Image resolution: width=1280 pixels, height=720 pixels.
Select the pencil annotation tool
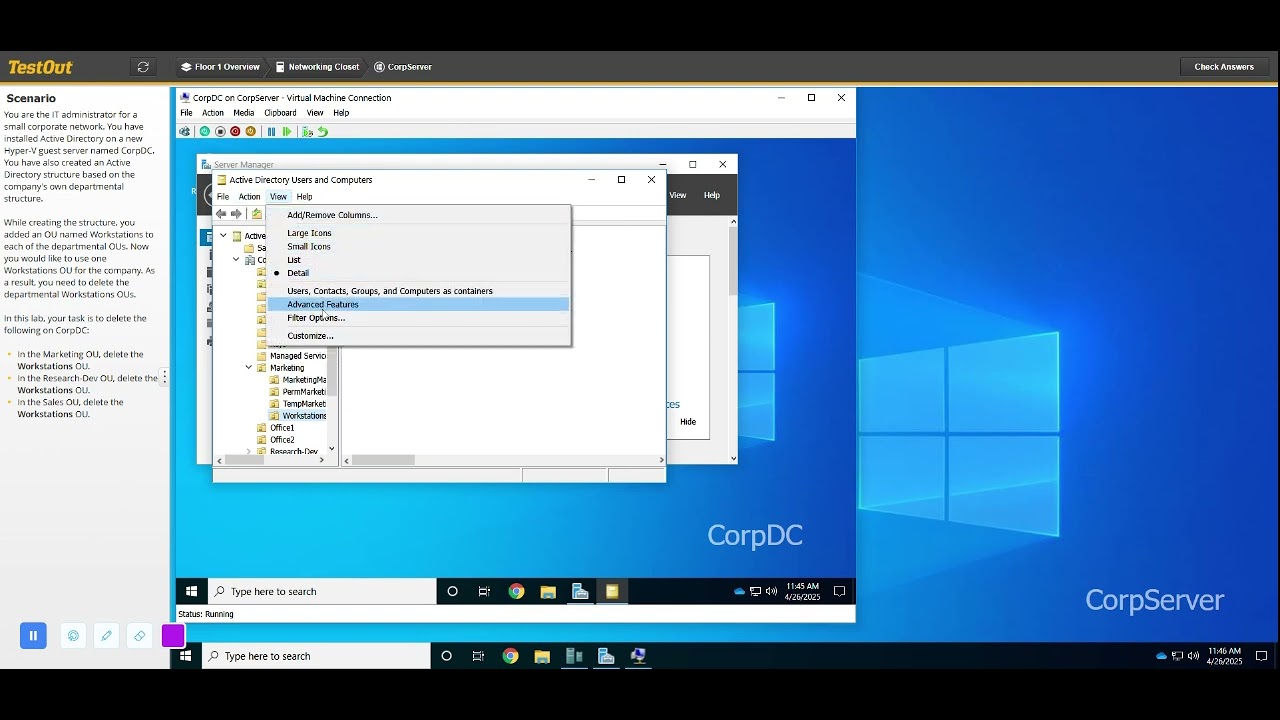coord(106,635)
